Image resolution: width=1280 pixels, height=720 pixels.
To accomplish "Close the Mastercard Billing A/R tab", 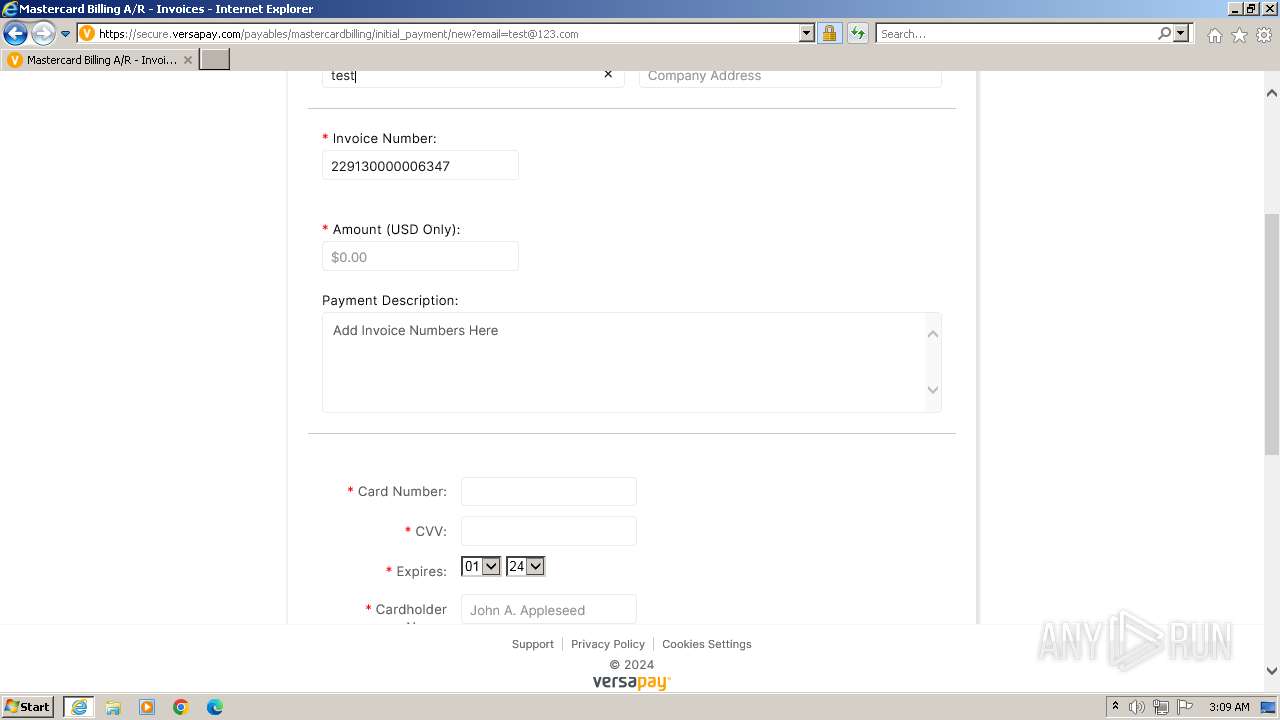I will [188, 60].
